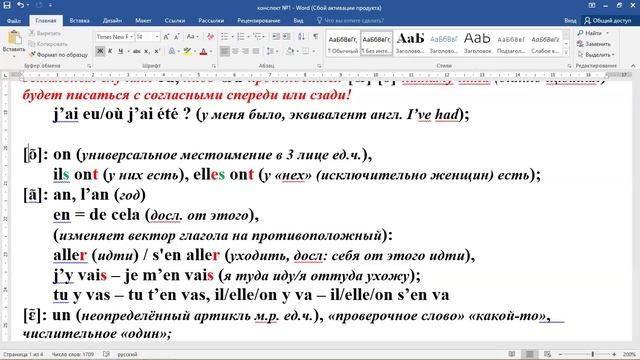Click the 'Tell me' search field
The image size is (640, 360).
point(350,20)
